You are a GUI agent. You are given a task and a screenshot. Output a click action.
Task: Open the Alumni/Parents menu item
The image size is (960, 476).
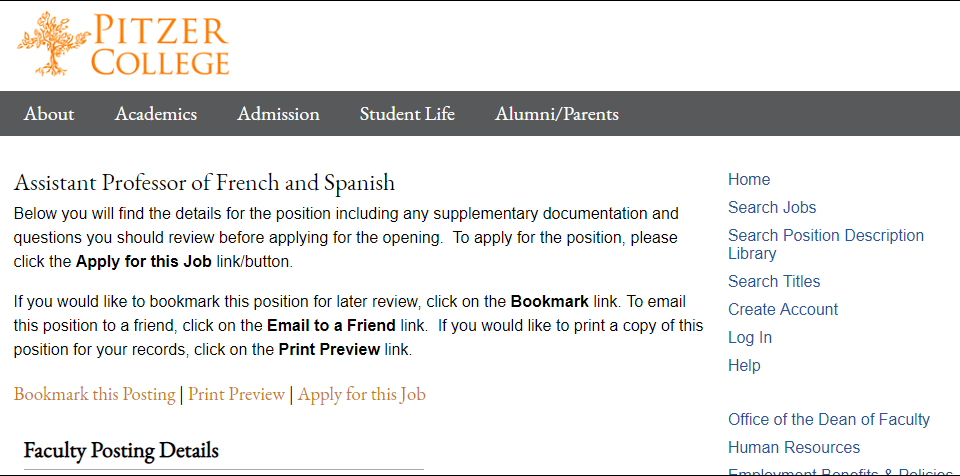pos(557,114)
